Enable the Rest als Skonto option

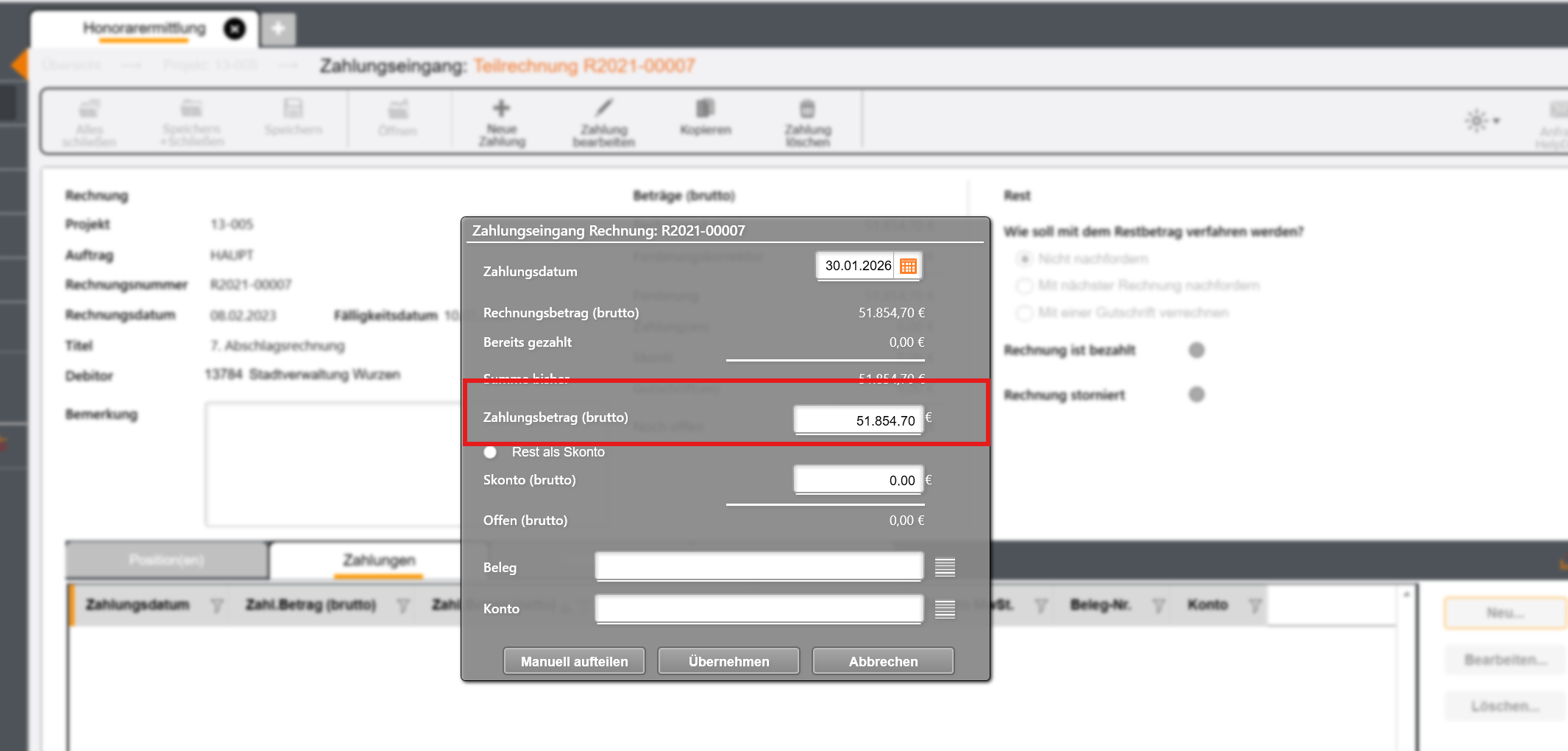(491, 452)
